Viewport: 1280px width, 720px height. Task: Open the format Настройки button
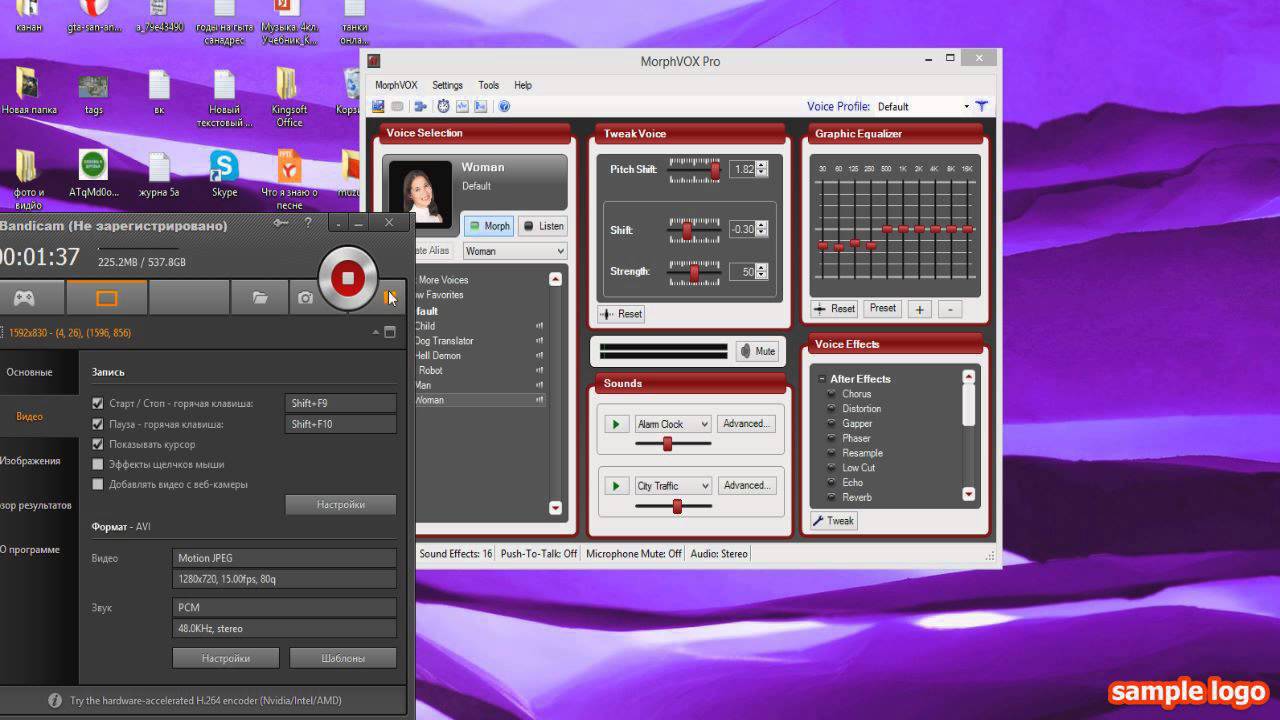pyautogui.click(x=225, y=658)
